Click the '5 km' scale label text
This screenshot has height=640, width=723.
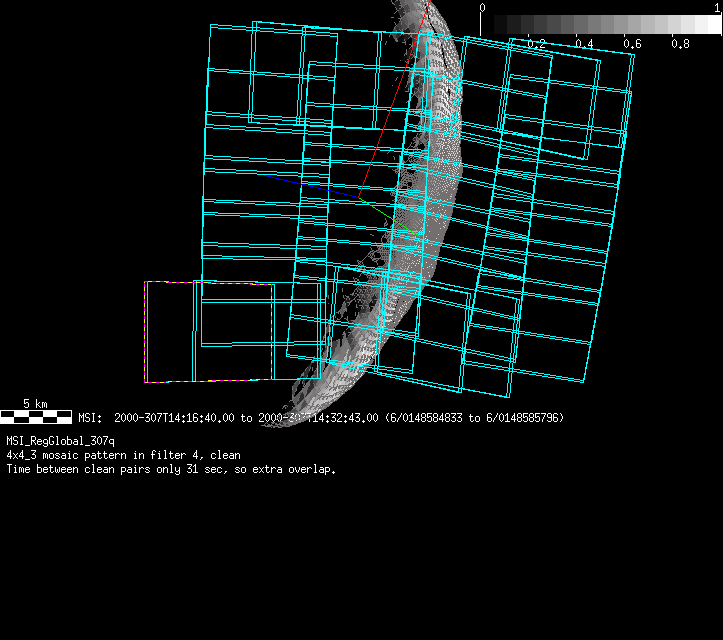point(35,404)
